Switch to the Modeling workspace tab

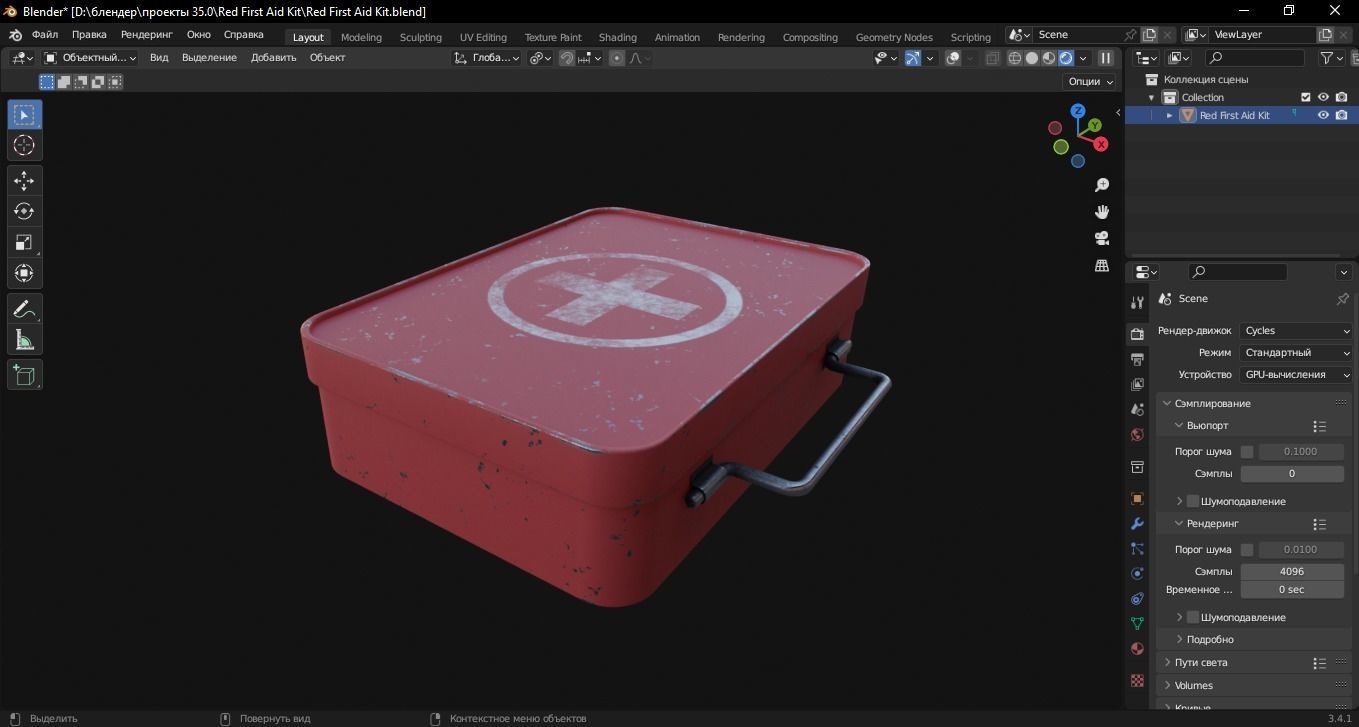click(361, 37)
